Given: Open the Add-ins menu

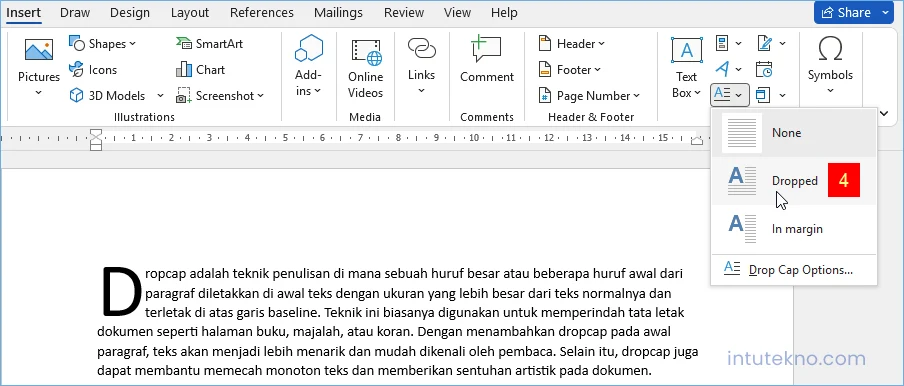Looking at the screenshot, I should click(308, 67).
